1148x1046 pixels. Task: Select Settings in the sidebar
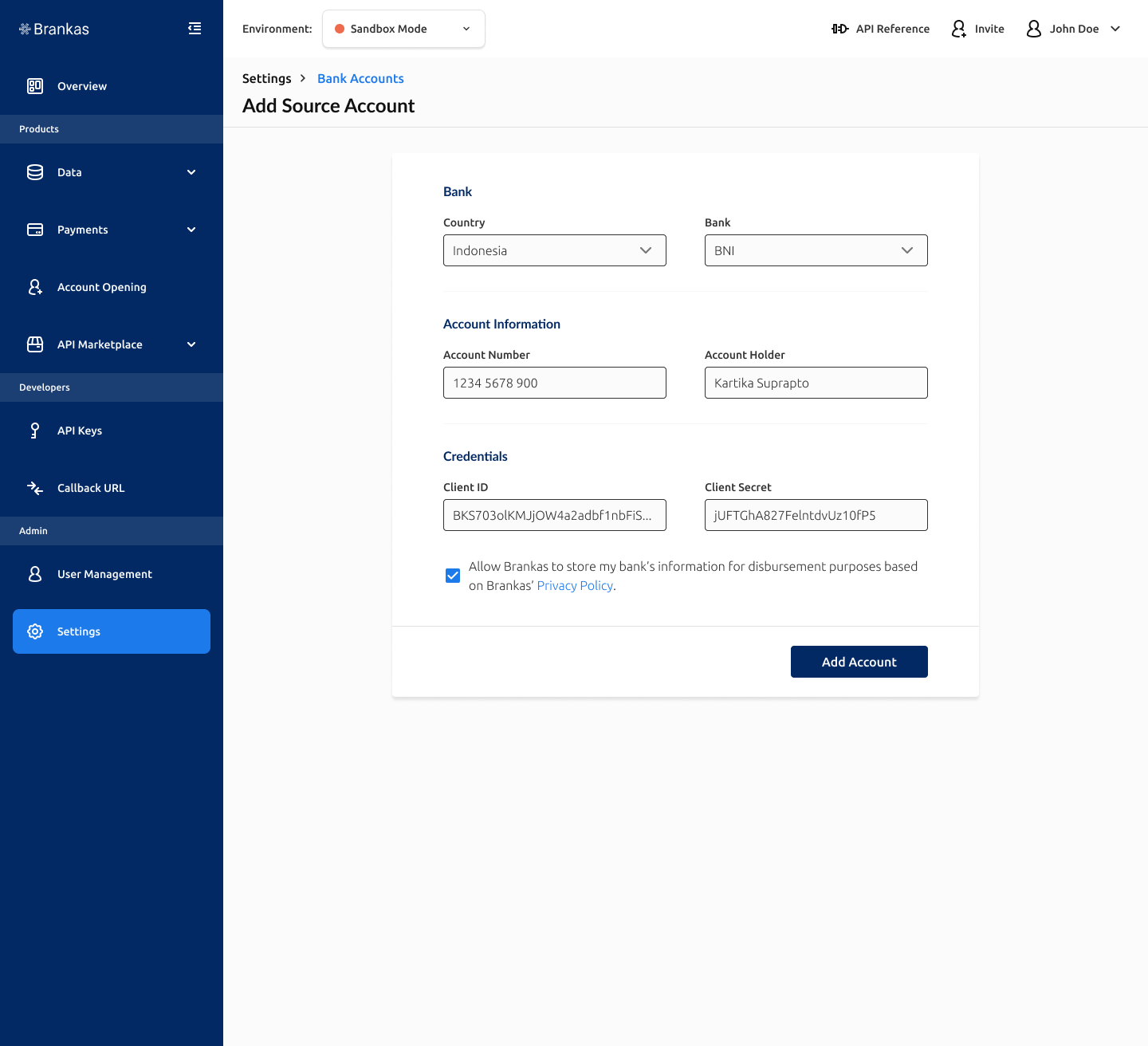(112, 631)
